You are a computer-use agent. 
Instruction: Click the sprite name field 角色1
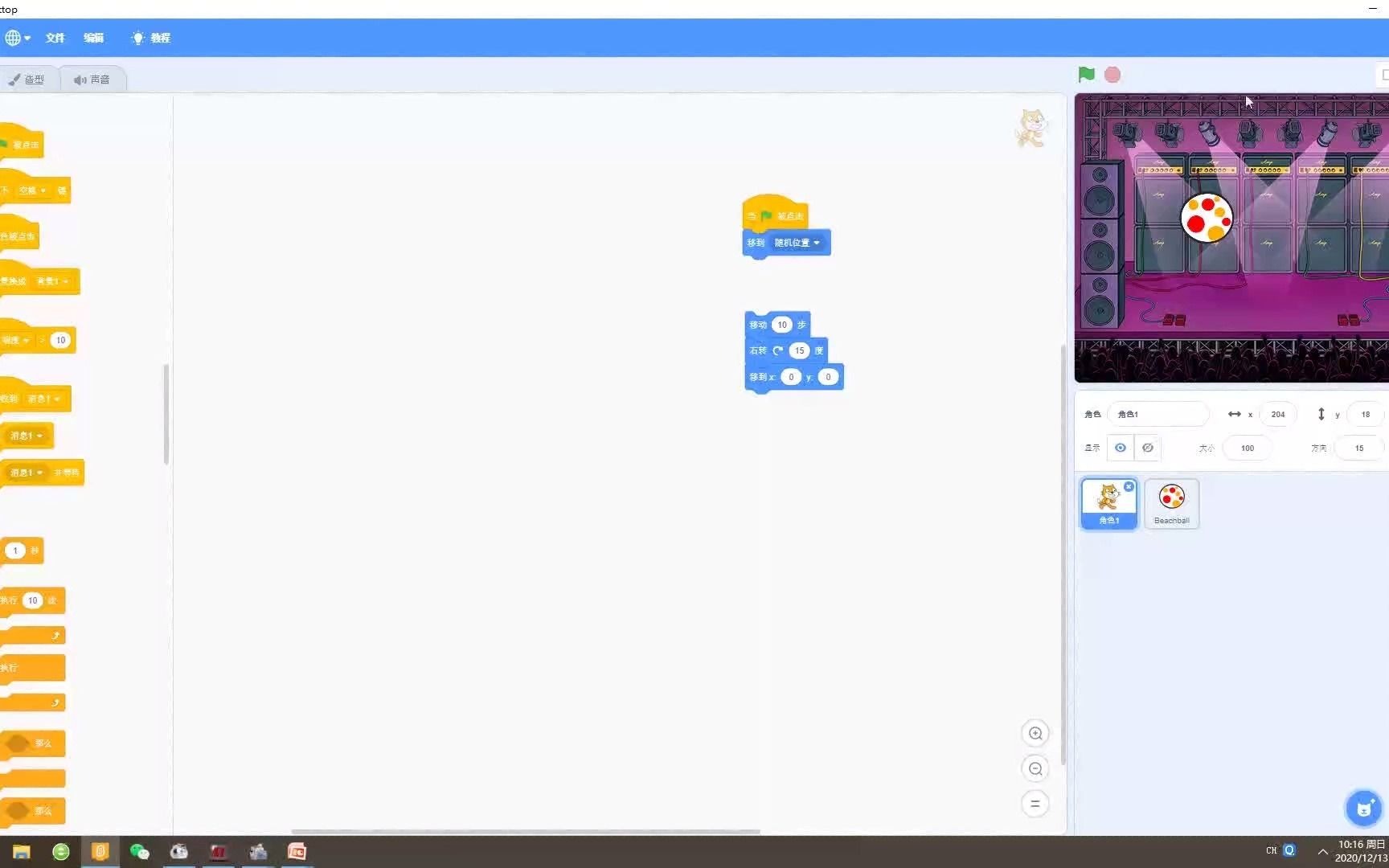[1157, 414]
